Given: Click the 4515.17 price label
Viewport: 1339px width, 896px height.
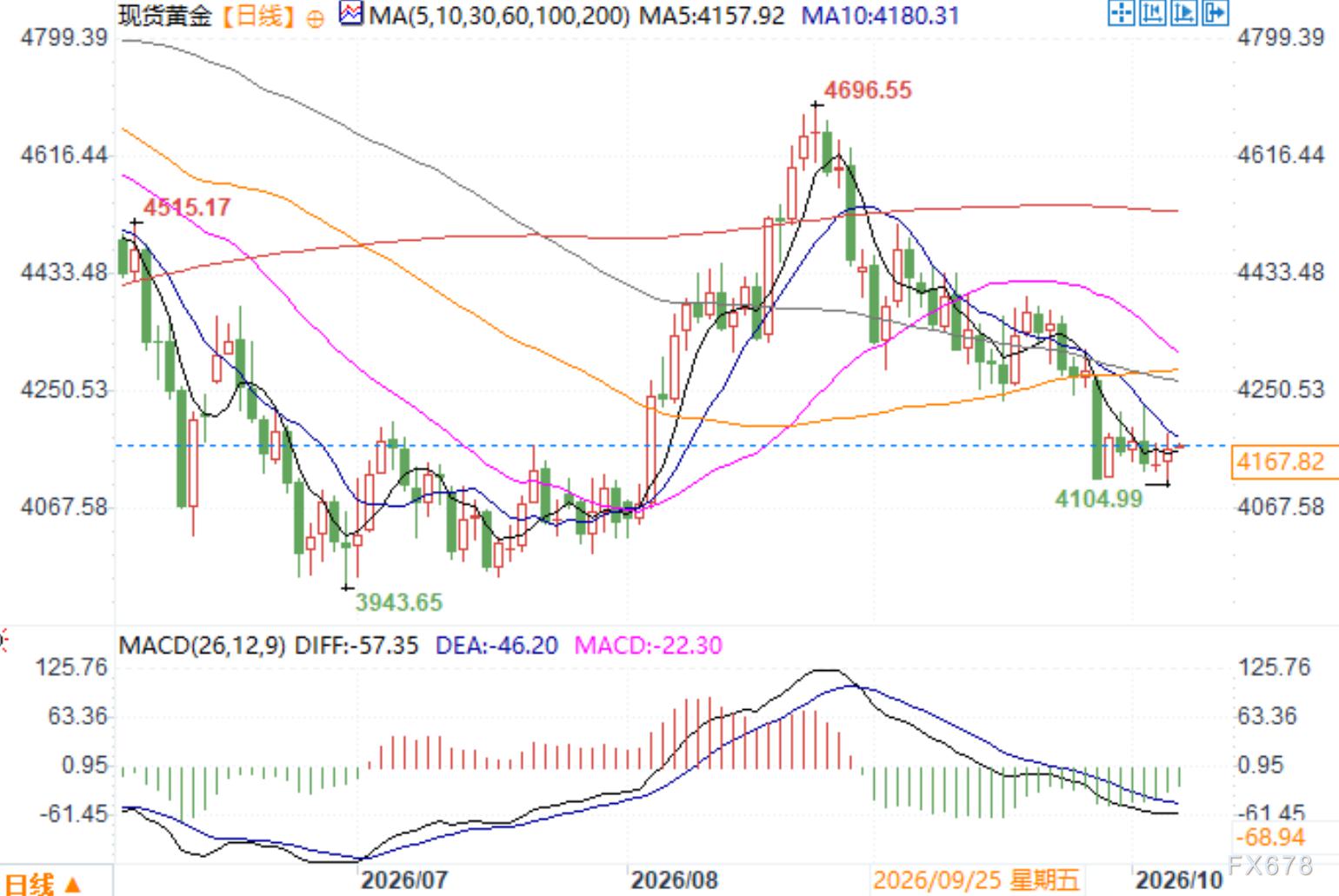Looking at the screenshot, I should pos(187,208).
